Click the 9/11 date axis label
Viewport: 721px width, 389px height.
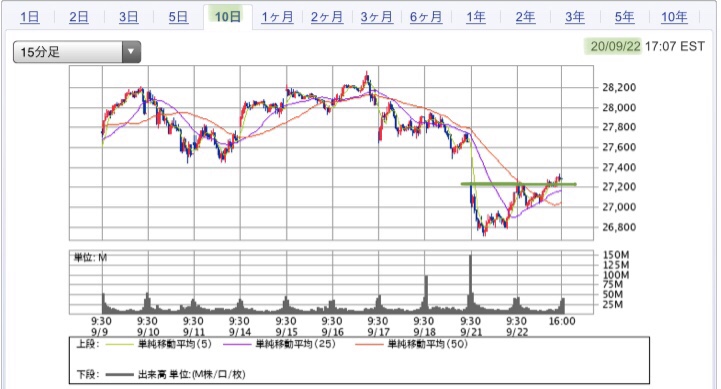tap(194, 332)
